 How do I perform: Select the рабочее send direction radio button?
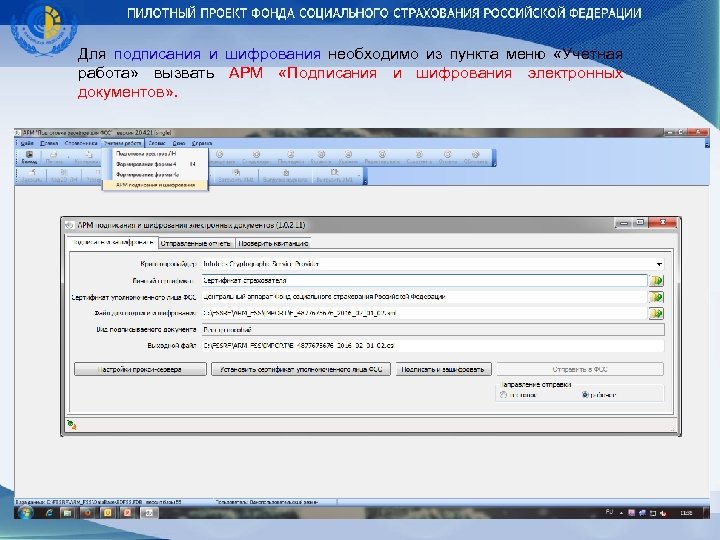tap(585, 395)
